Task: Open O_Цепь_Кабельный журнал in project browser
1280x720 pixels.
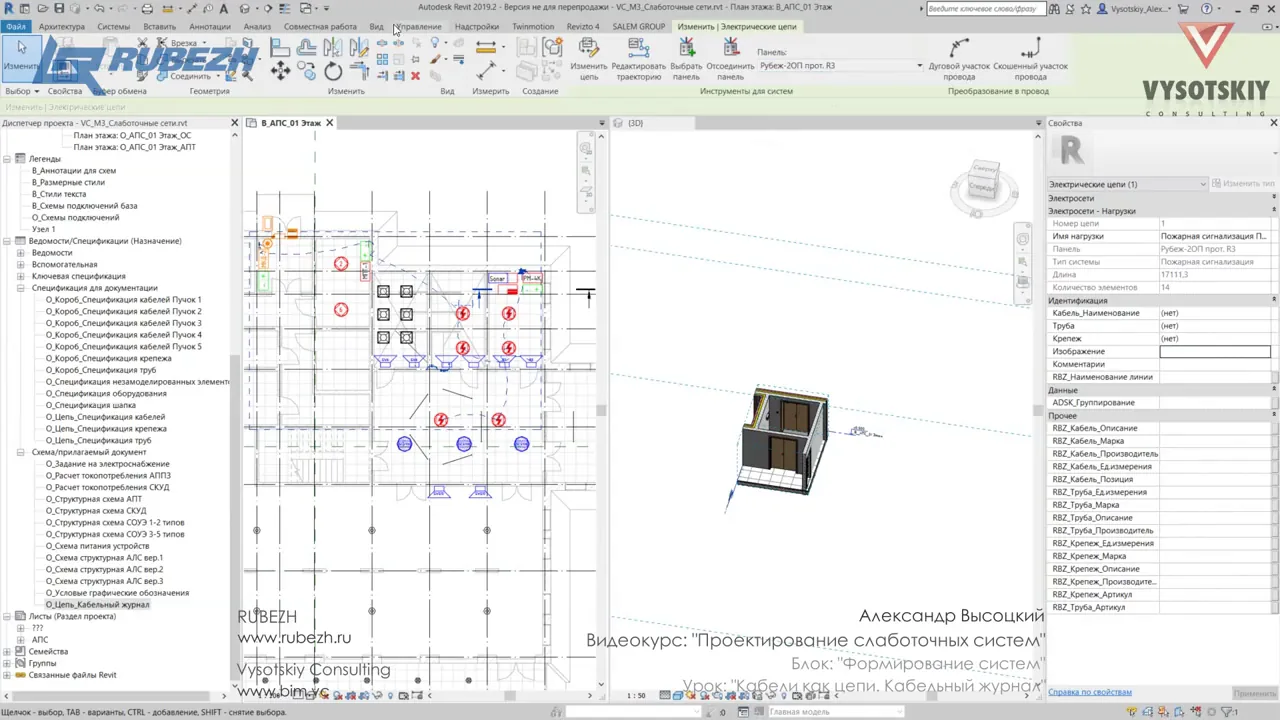Action: tap(97, 605)
